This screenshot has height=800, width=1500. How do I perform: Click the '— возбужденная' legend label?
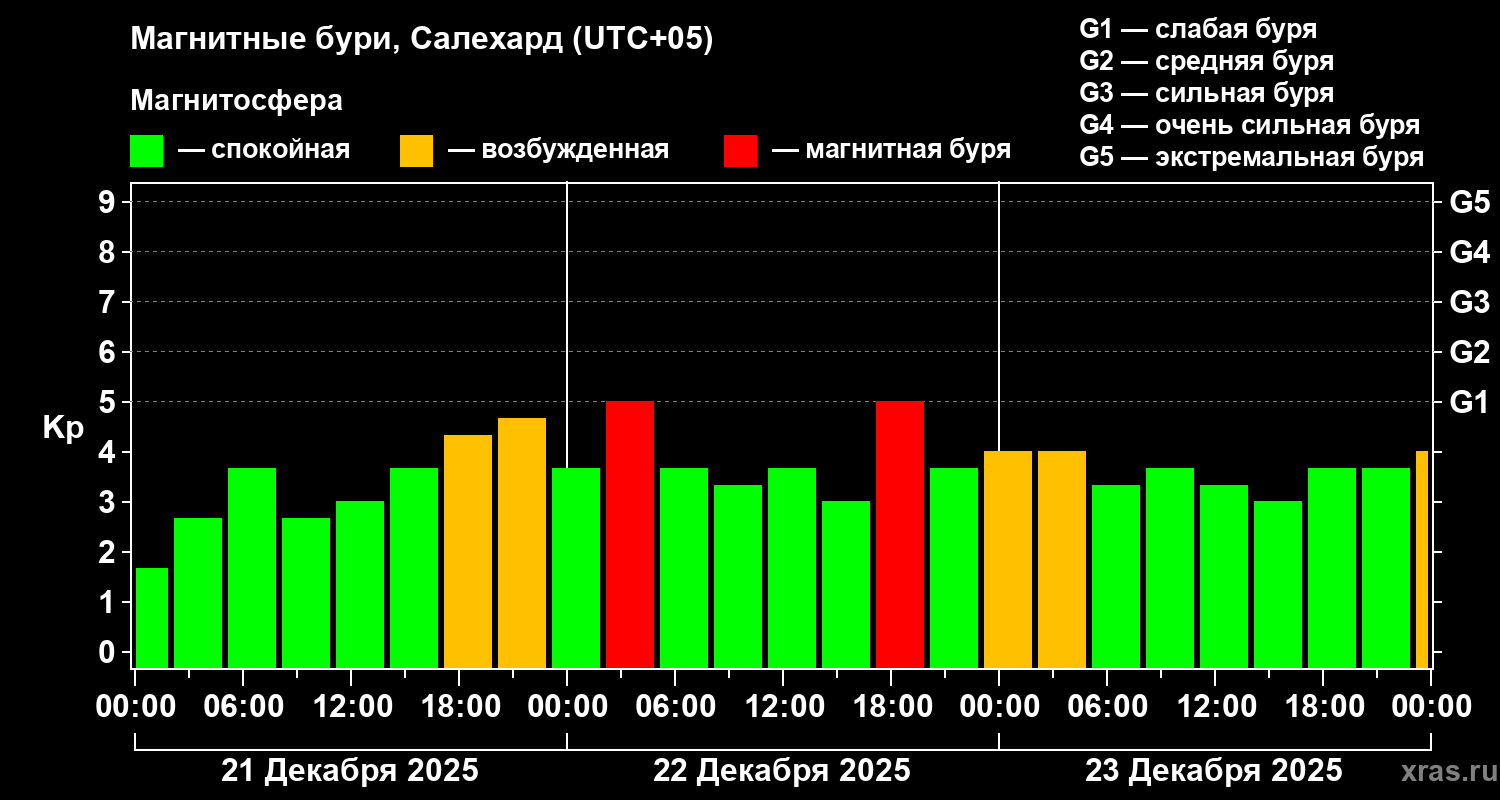pyautogui.click(x=558, y=150)
